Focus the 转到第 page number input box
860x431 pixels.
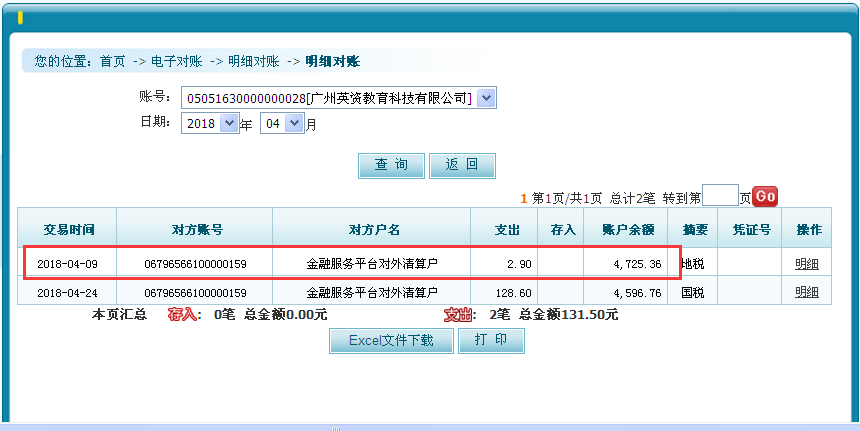720,196
